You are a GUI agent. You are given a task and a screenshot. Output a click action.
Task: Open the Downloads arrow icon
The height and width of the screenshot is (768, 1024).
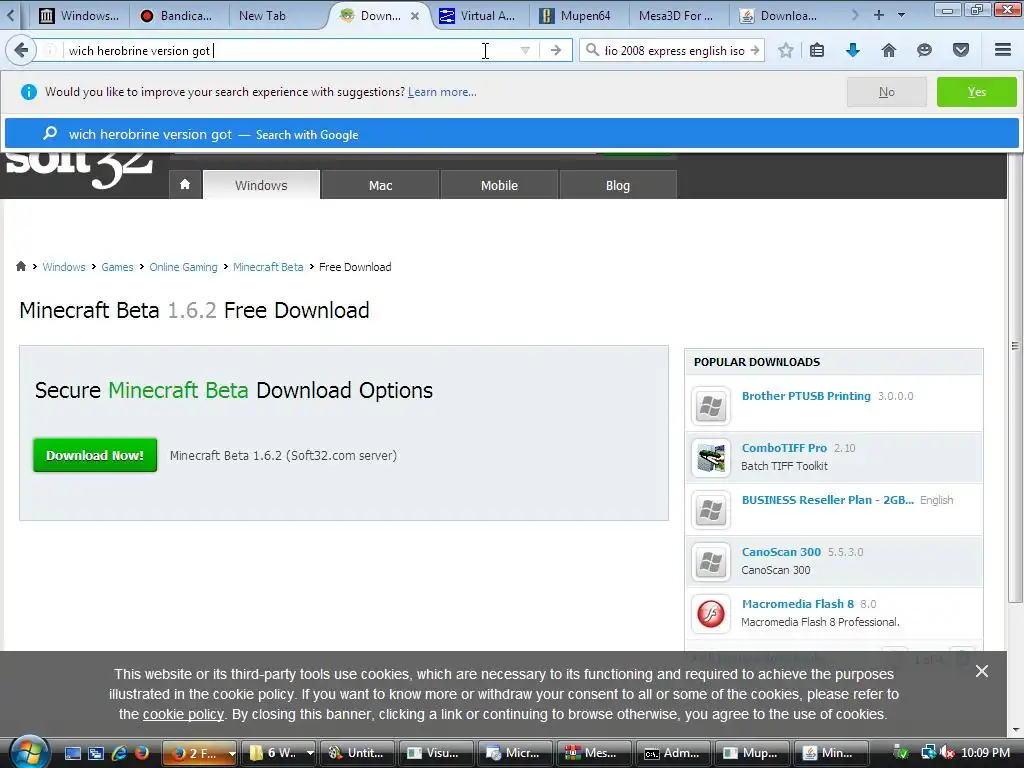coord(852,50)
